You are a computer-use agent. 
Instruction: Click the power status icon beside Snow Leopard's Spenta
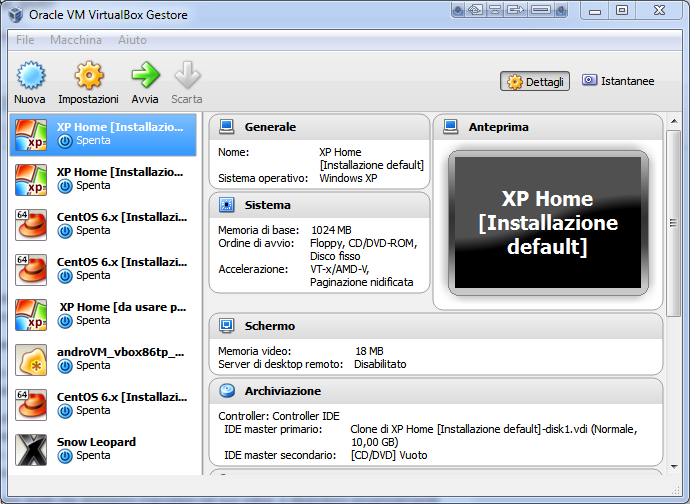coord(65,456)
